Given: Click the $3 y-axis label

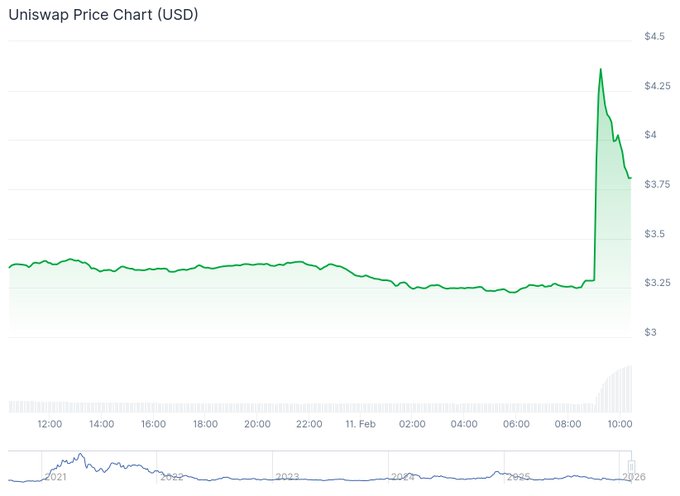Looking at the screenshot, I should pyautogui.click(x=652, y=333).
